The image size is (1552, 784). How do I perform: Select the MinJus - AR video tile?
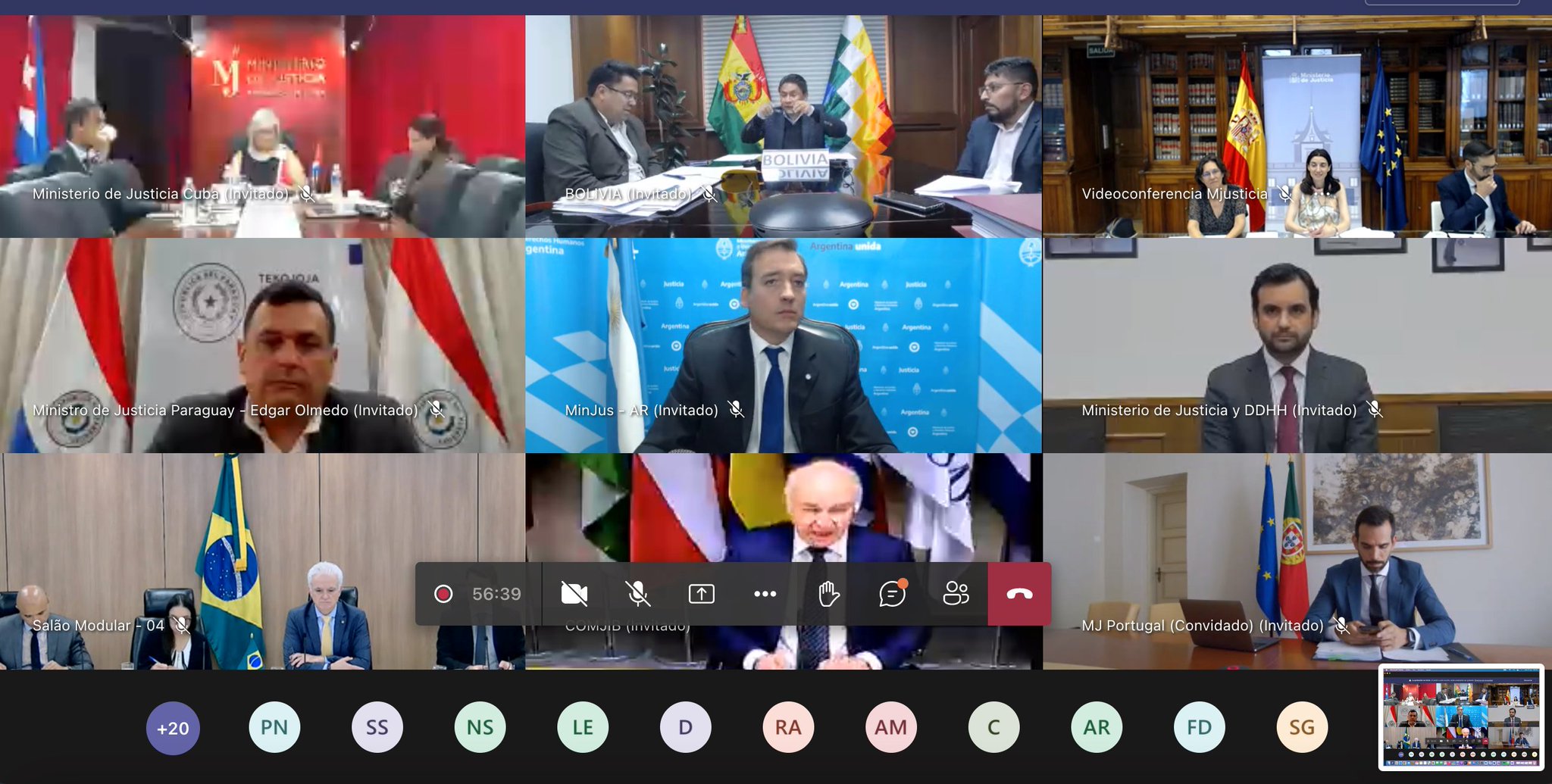(784, 345)
